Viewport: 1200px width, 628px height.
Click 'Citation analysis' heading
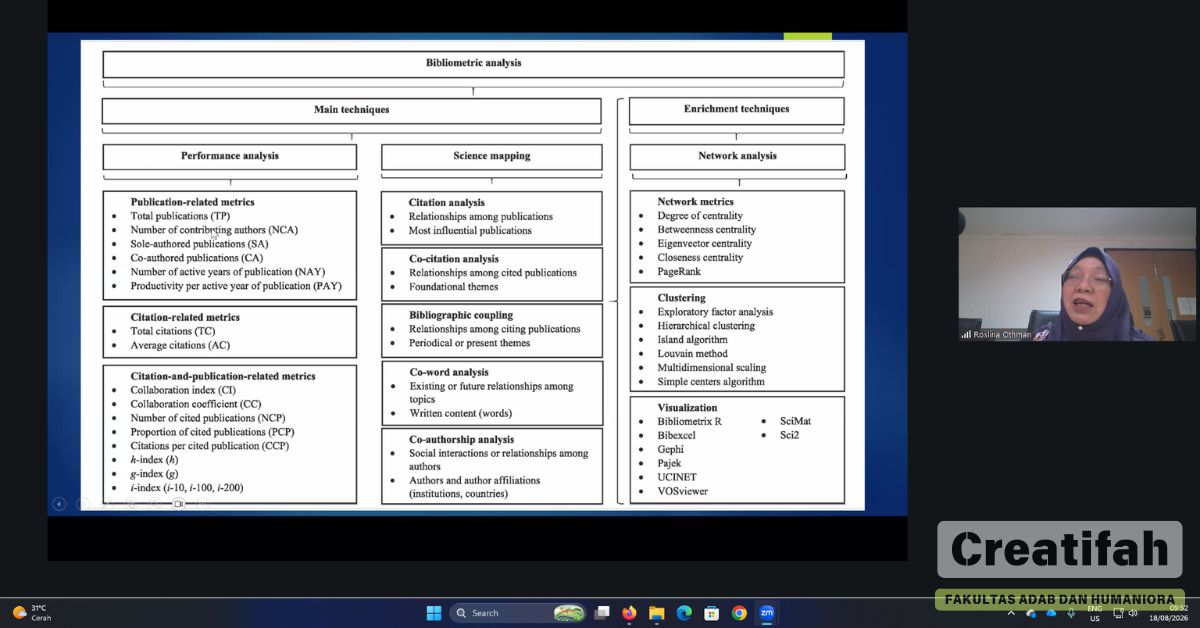[446, 203]
